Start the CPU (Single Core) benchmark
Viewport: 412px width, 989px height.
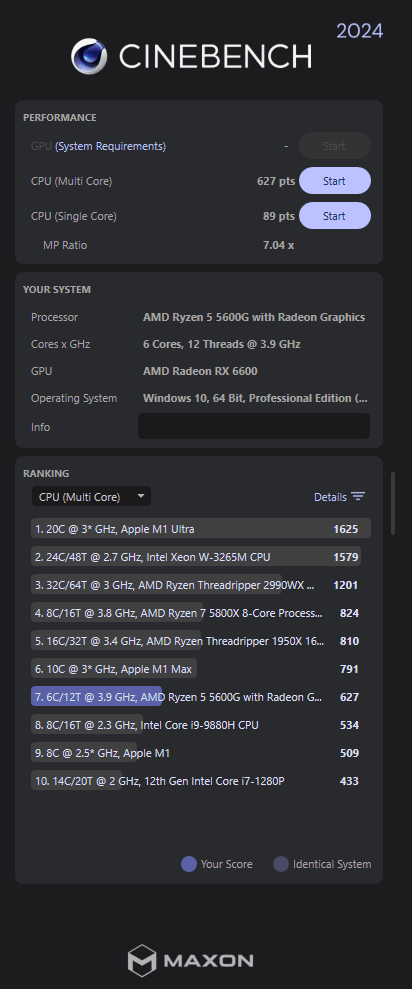coord(334,216)
